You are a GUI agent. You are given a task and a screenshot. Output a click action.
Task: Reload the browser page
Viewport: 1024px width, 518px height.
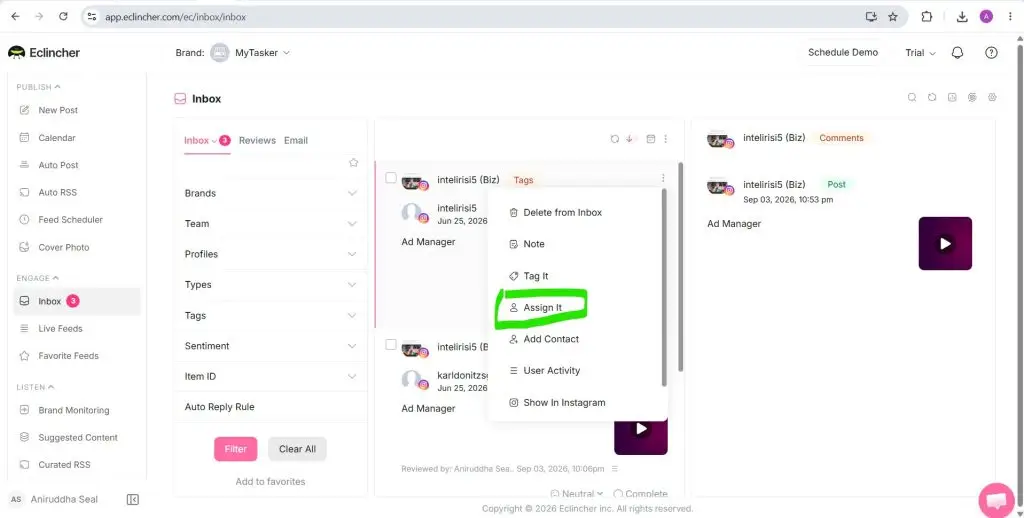point(63,17)
